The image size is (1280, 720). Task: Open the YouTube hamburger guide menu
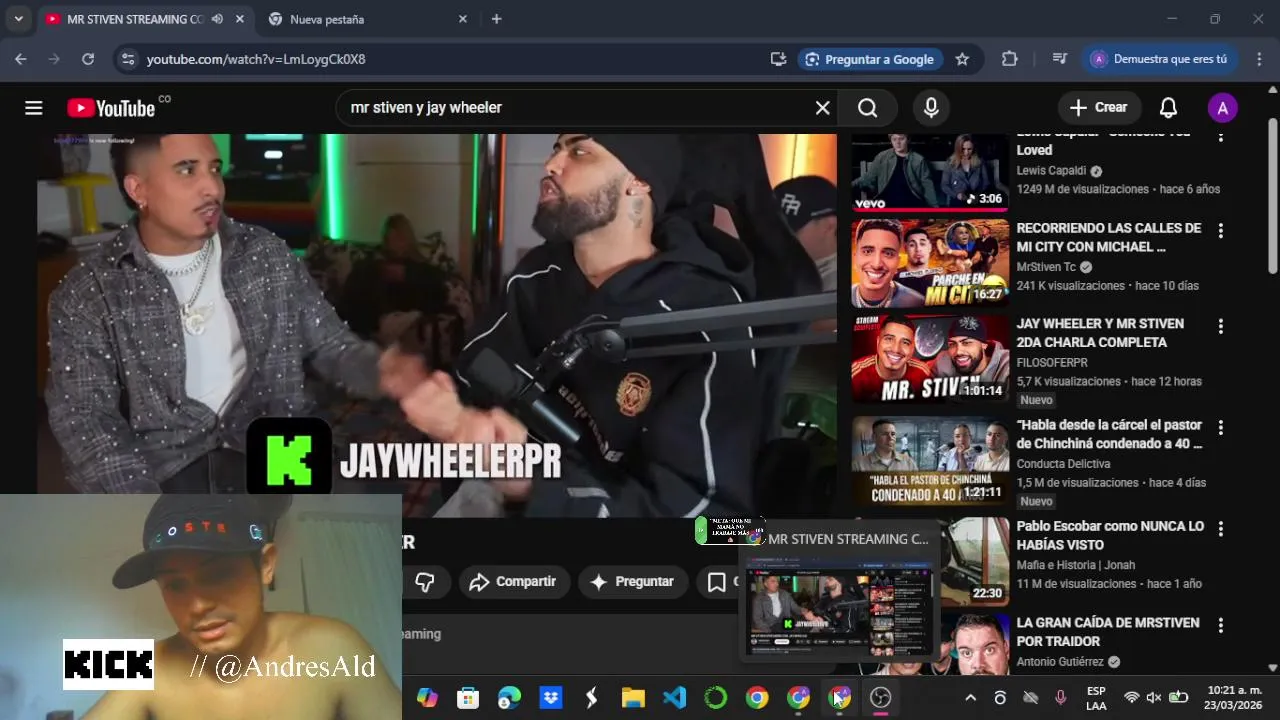pyautogui.click(x=34, y=108)
